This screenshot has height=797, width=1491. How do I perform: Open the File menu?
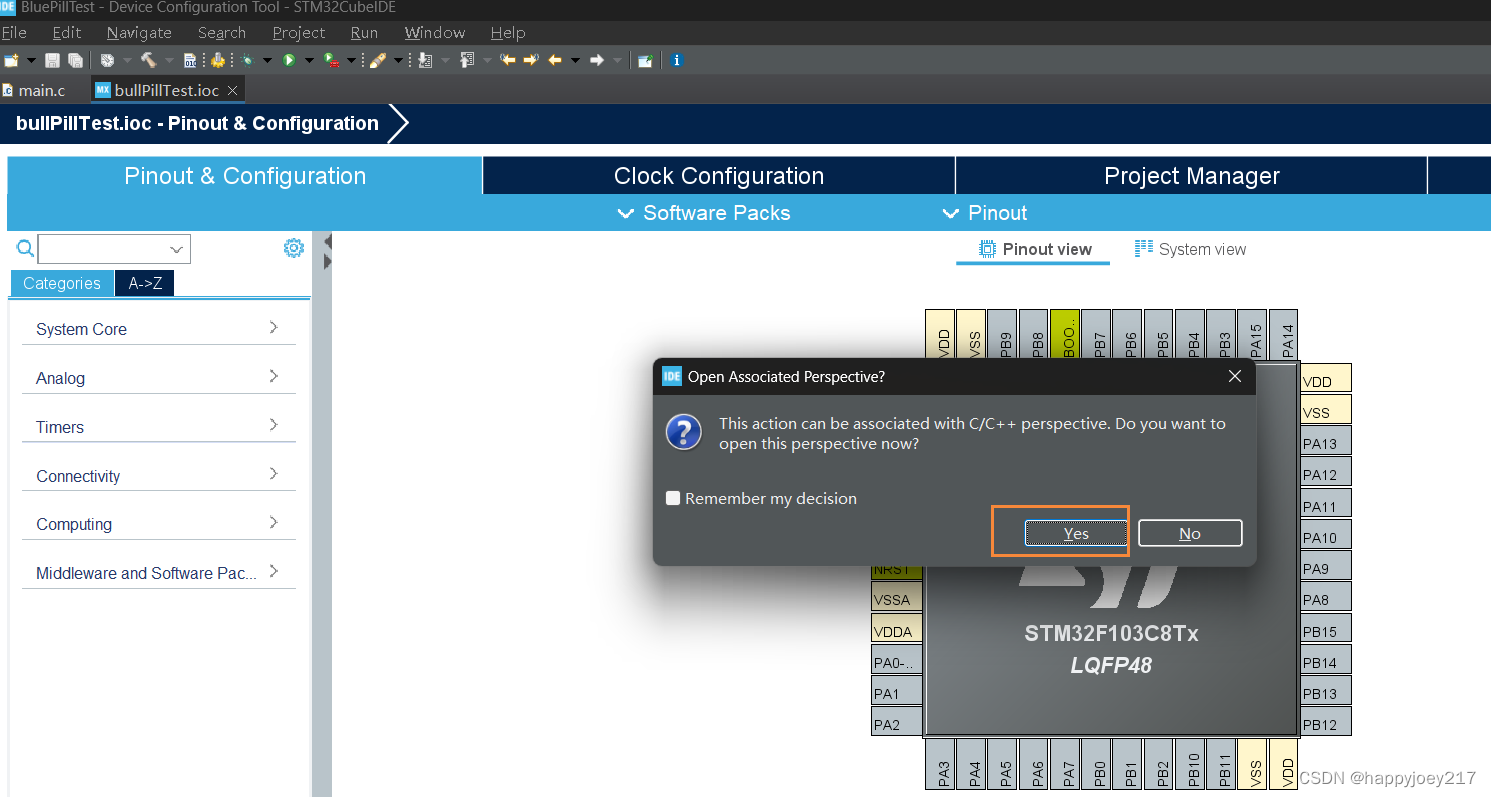pyautogui.click(x=14, y=33)
